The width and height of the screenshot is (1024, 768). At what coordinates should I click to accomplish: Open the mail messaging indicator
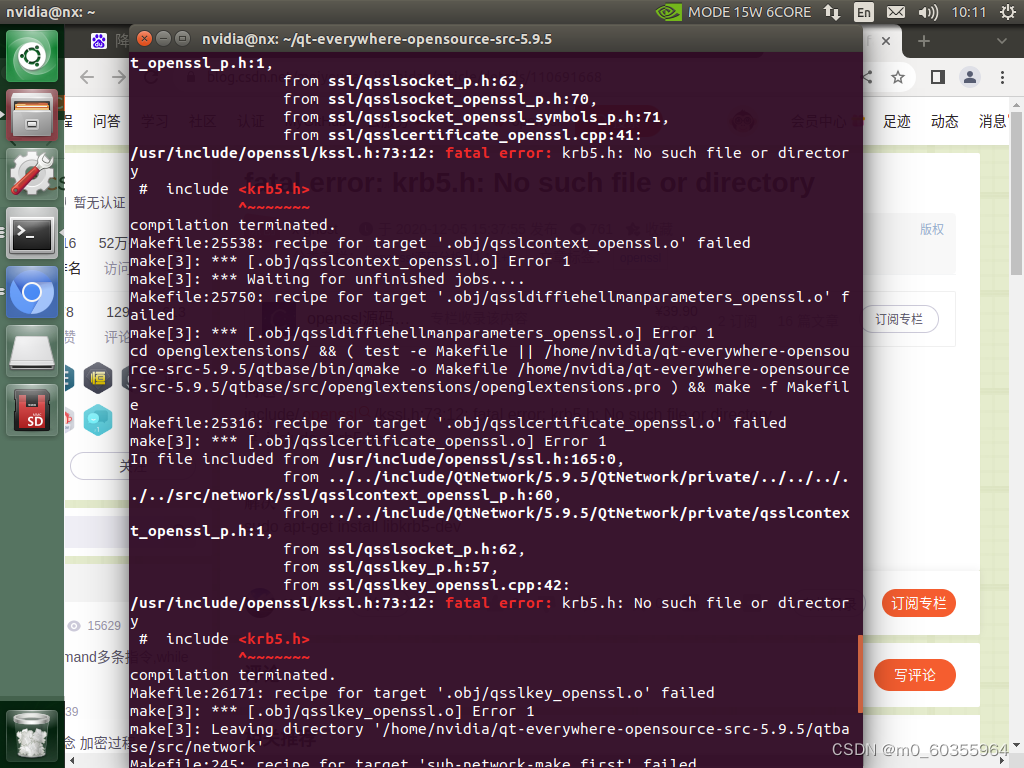[896, 12]
